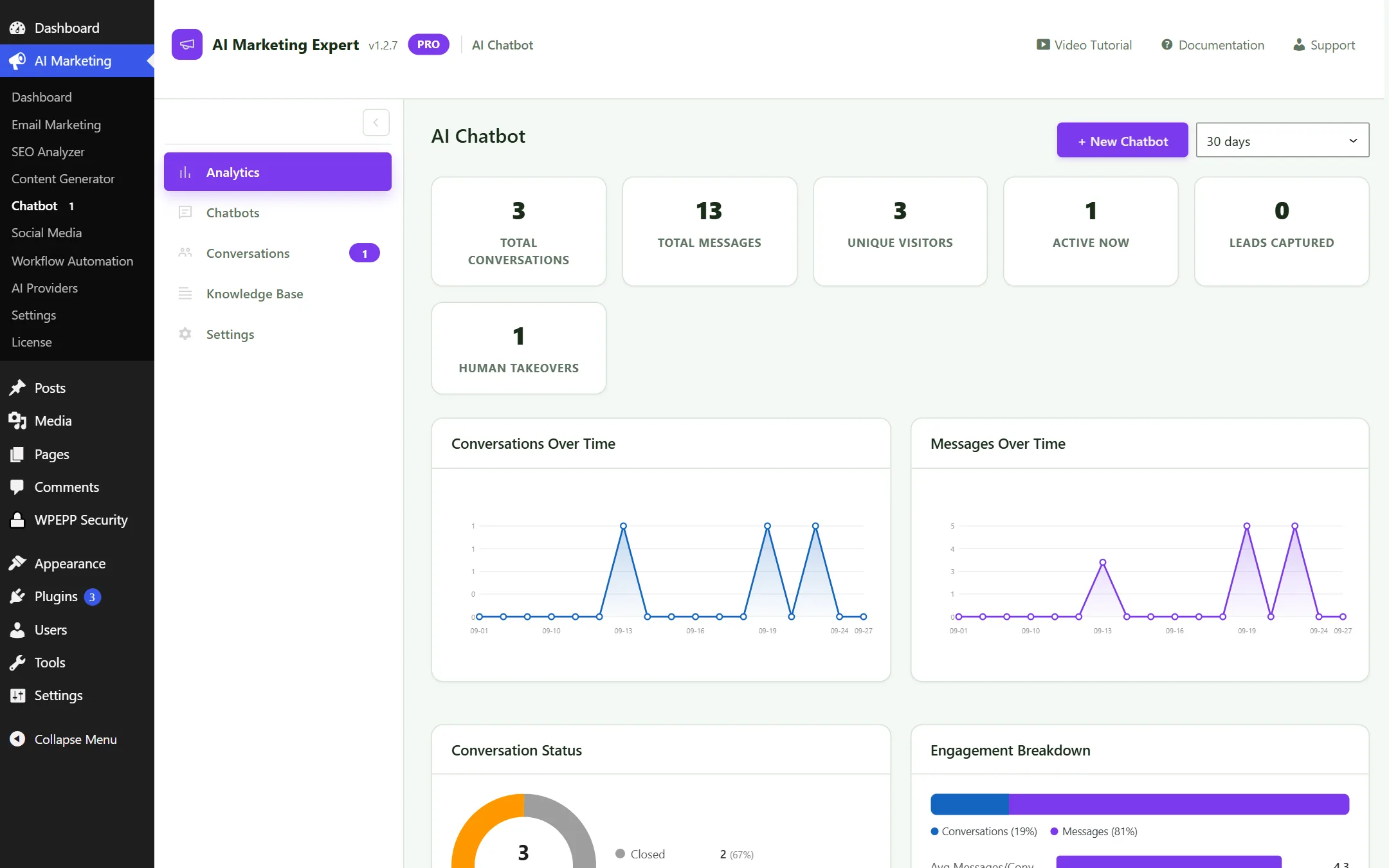Open Social Media submenu item

click(46, 232)
